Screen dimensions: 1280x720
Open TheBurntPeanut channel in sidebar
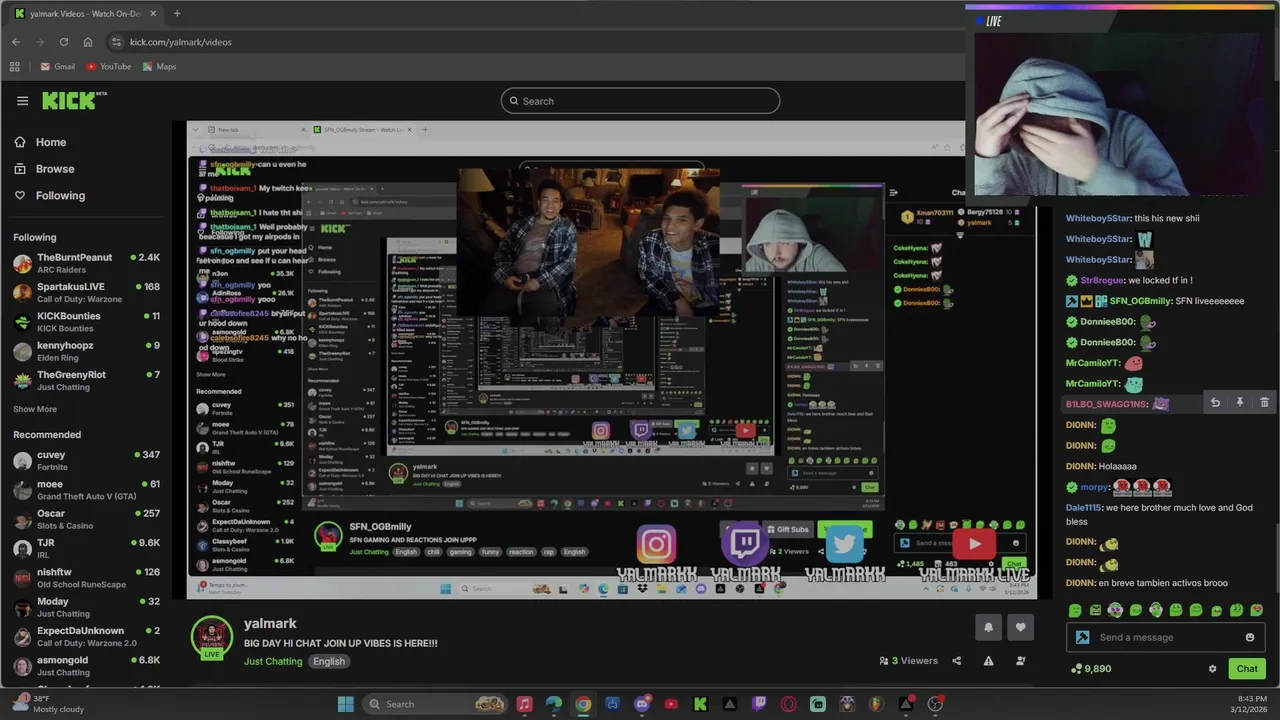click(86, 263)
